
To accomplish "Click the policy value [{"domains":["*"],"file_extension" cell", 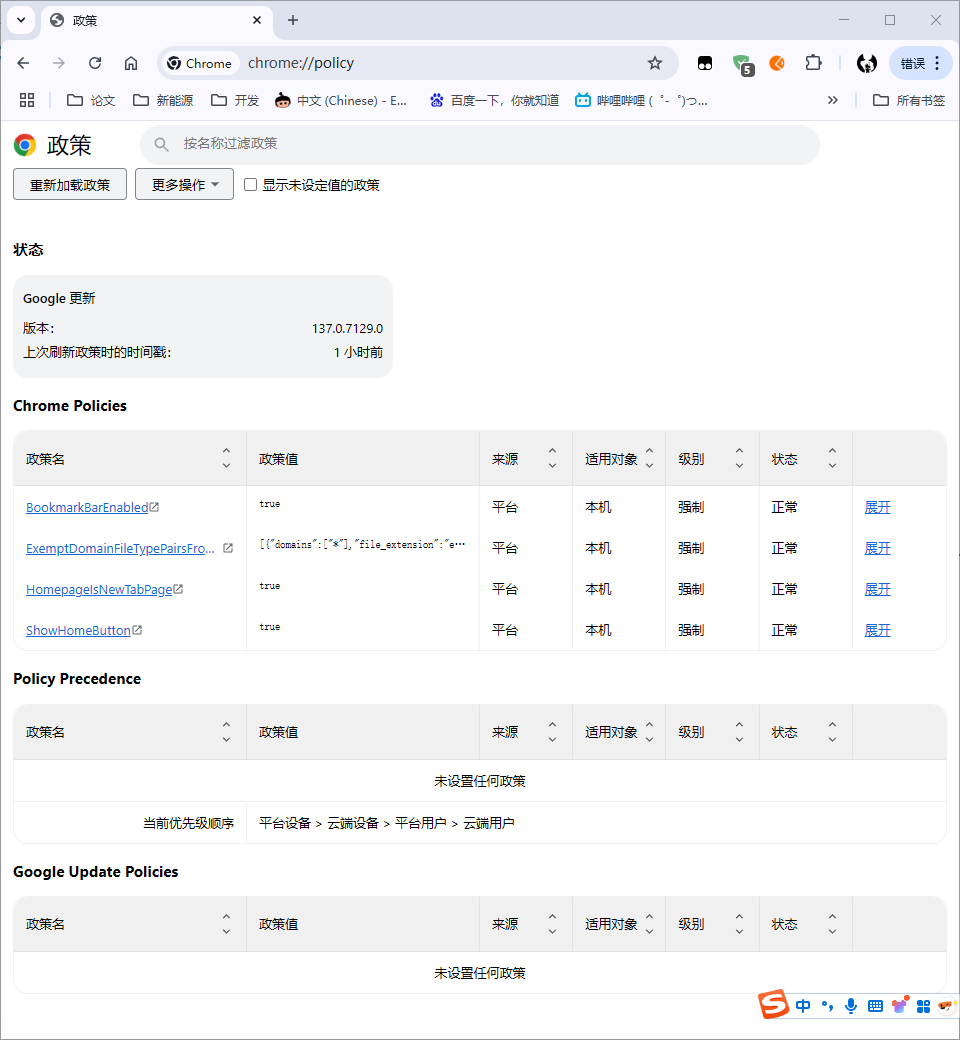I will [362, 545].
